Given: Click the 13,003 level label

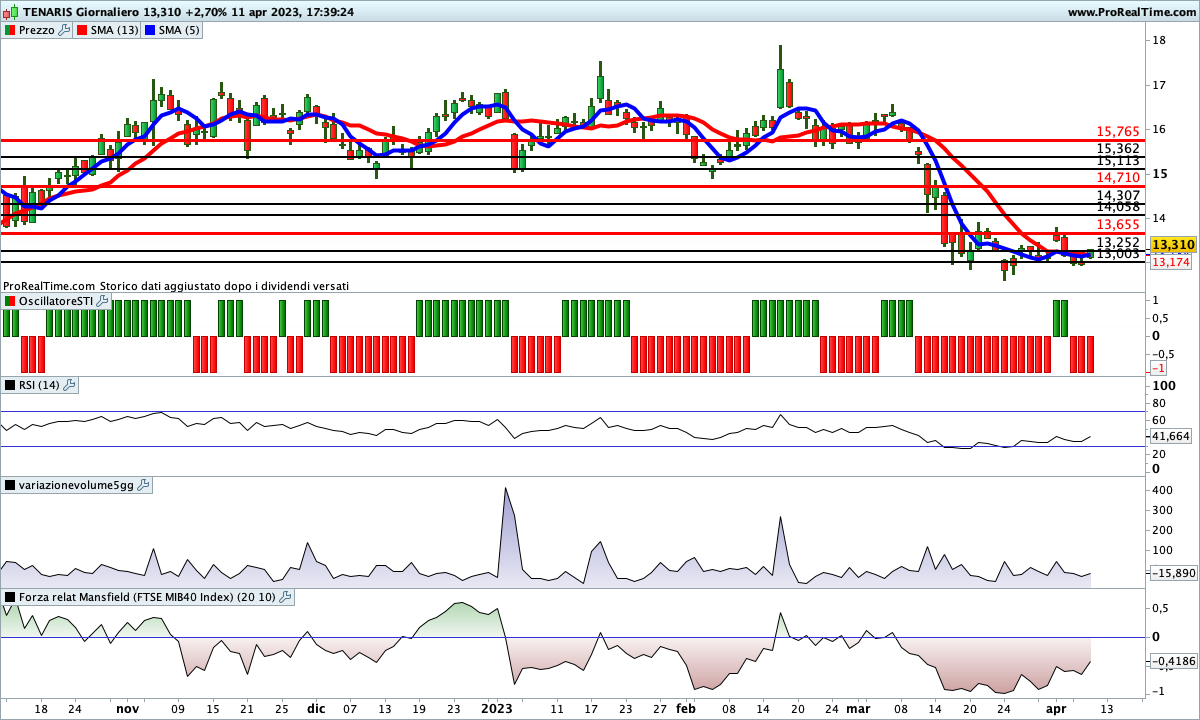Looking at the screenshot, I should 1118,254.
